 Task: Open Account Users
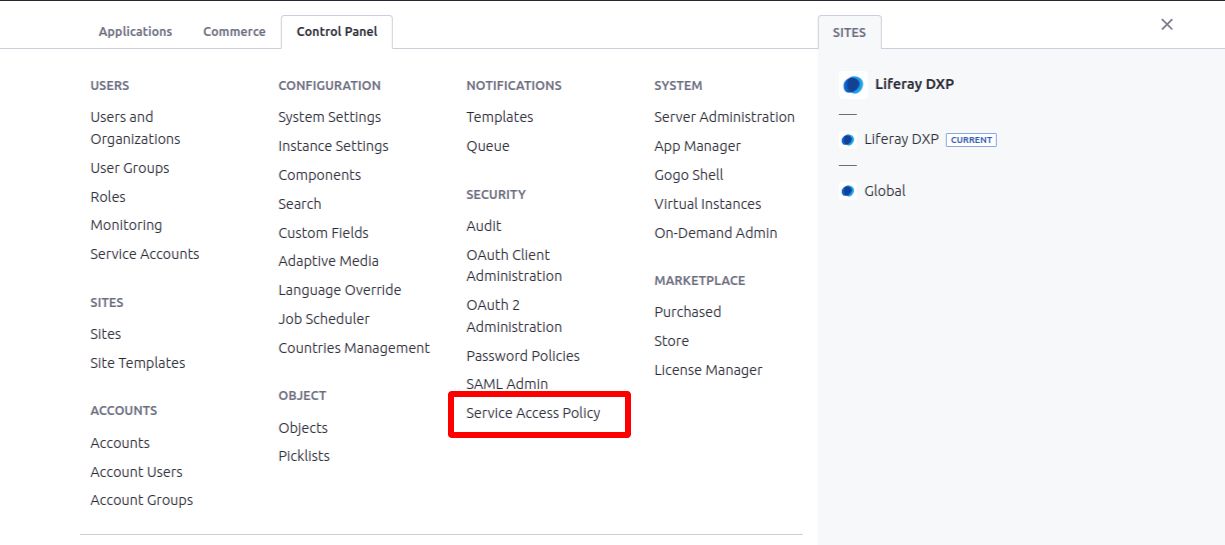click(x=136, y=472)
